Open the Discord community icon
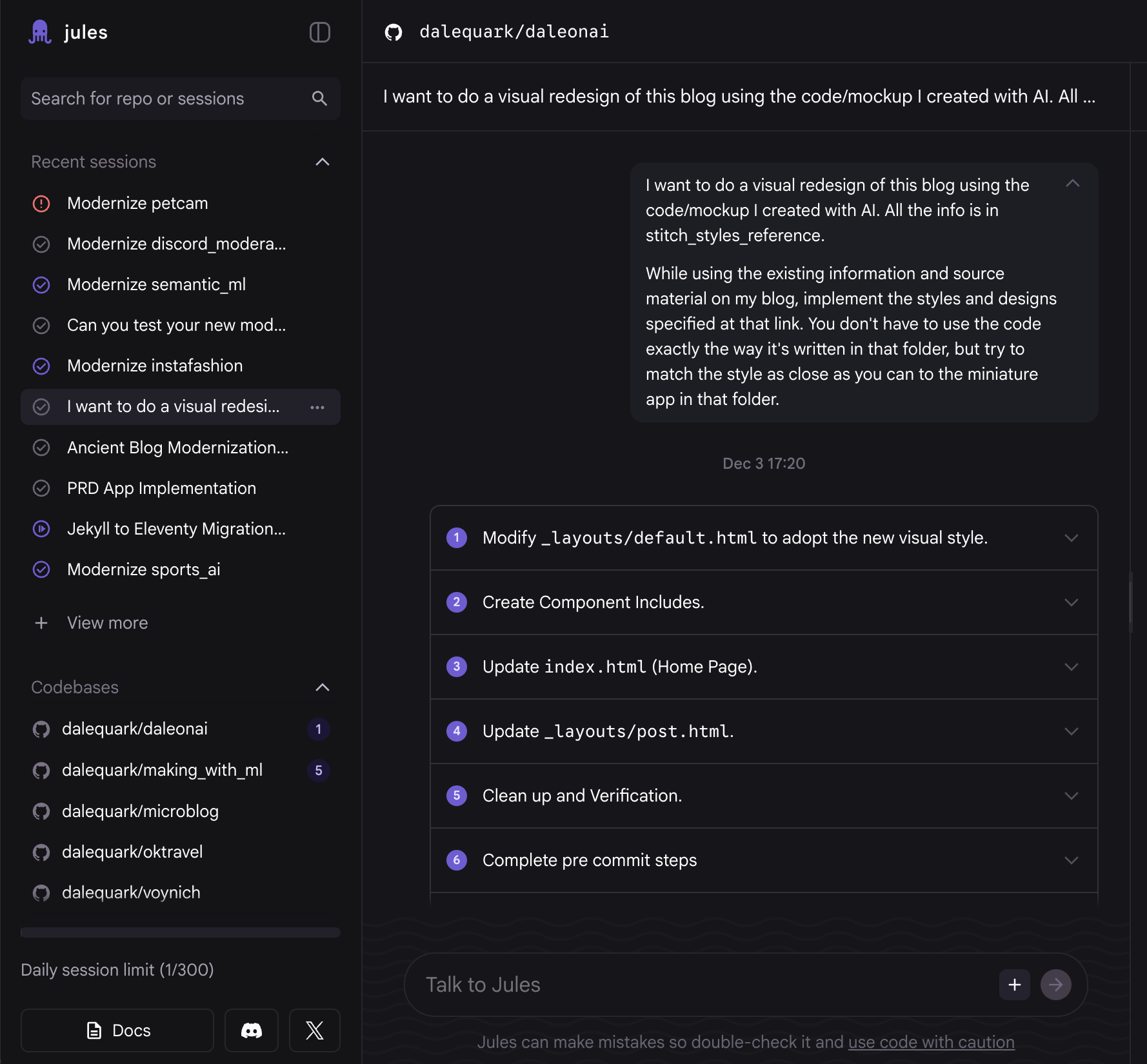This screenshot has height=1064, width=1147. (x=251, y=1030)
